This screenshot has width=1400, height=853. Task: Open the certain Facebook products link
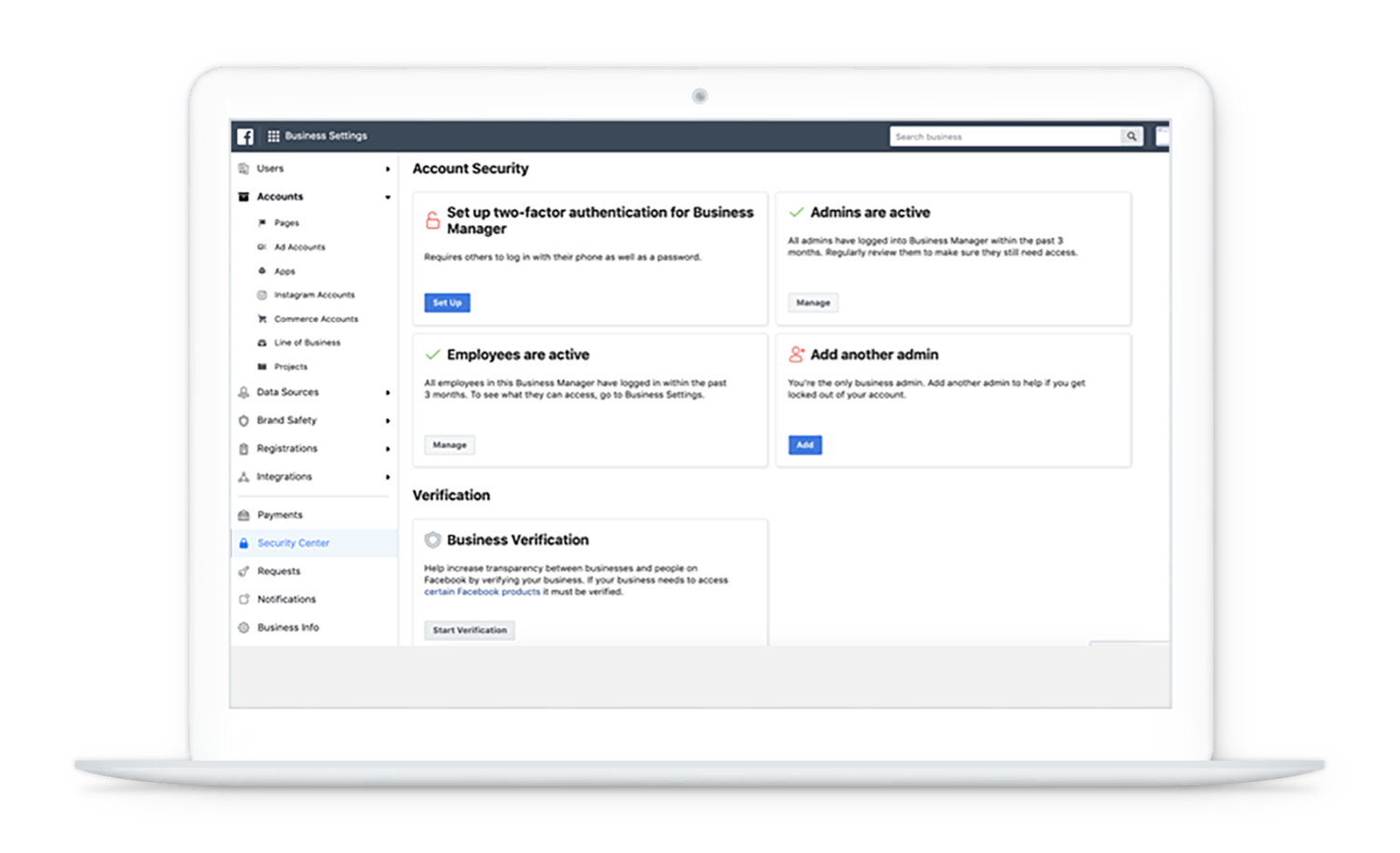(x=482, y=592)
